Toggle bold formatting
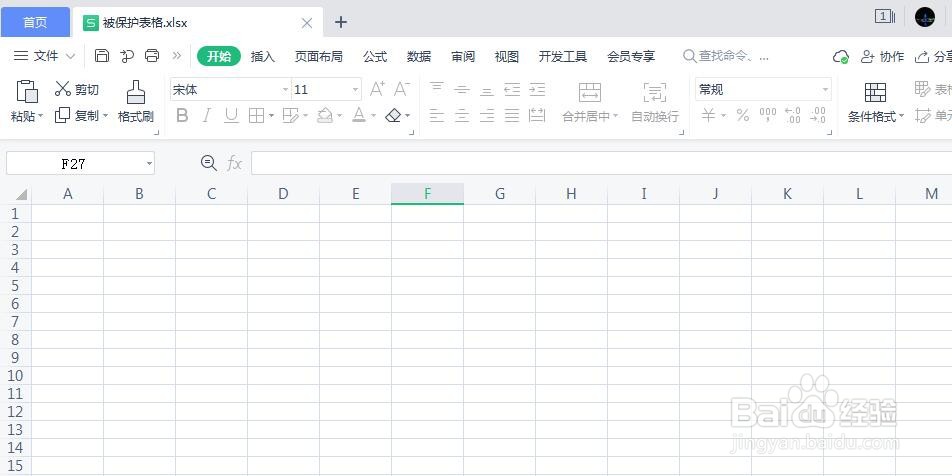 tap(182, 115)
